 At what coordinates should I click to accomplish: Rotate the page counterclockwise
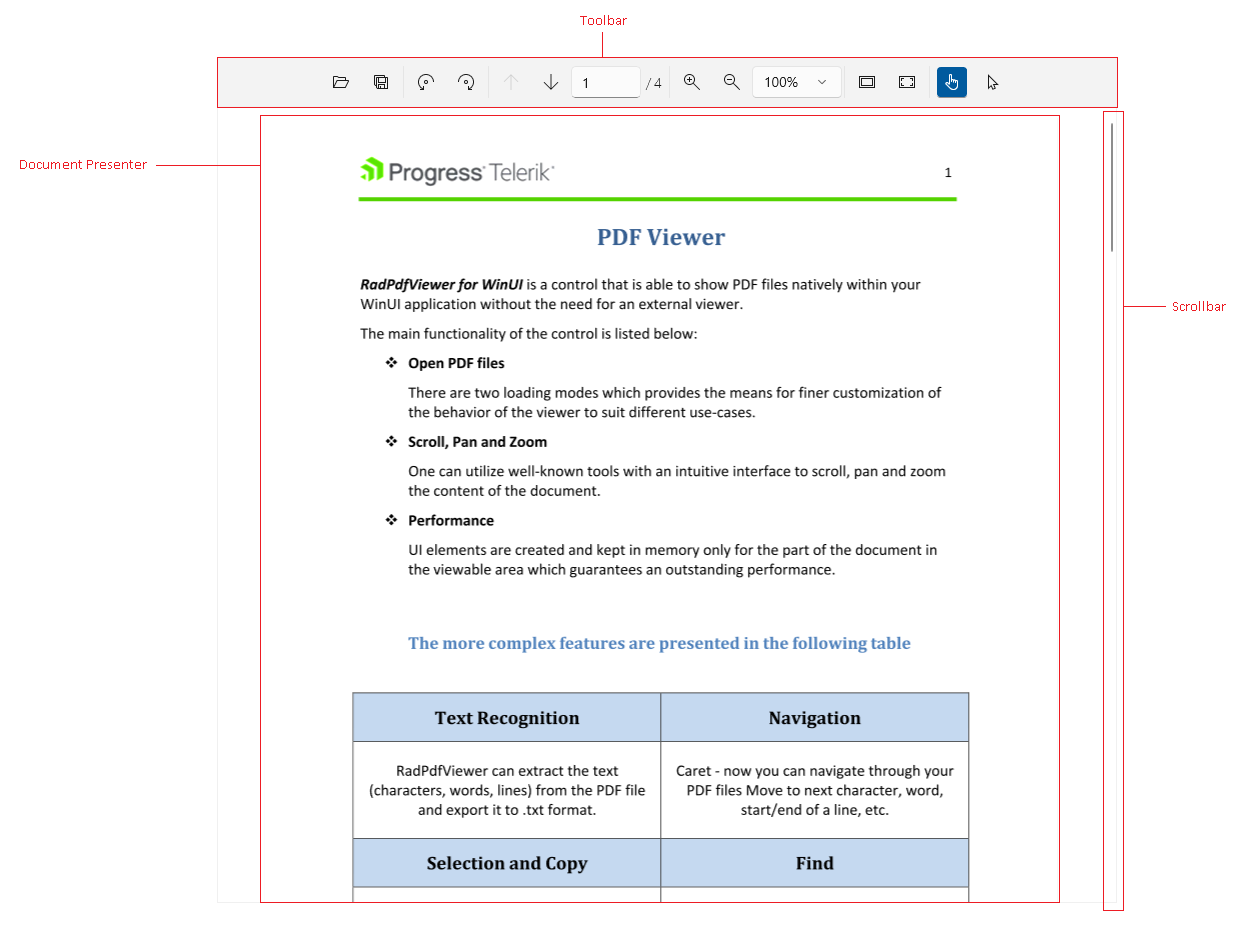coord(426,82)
